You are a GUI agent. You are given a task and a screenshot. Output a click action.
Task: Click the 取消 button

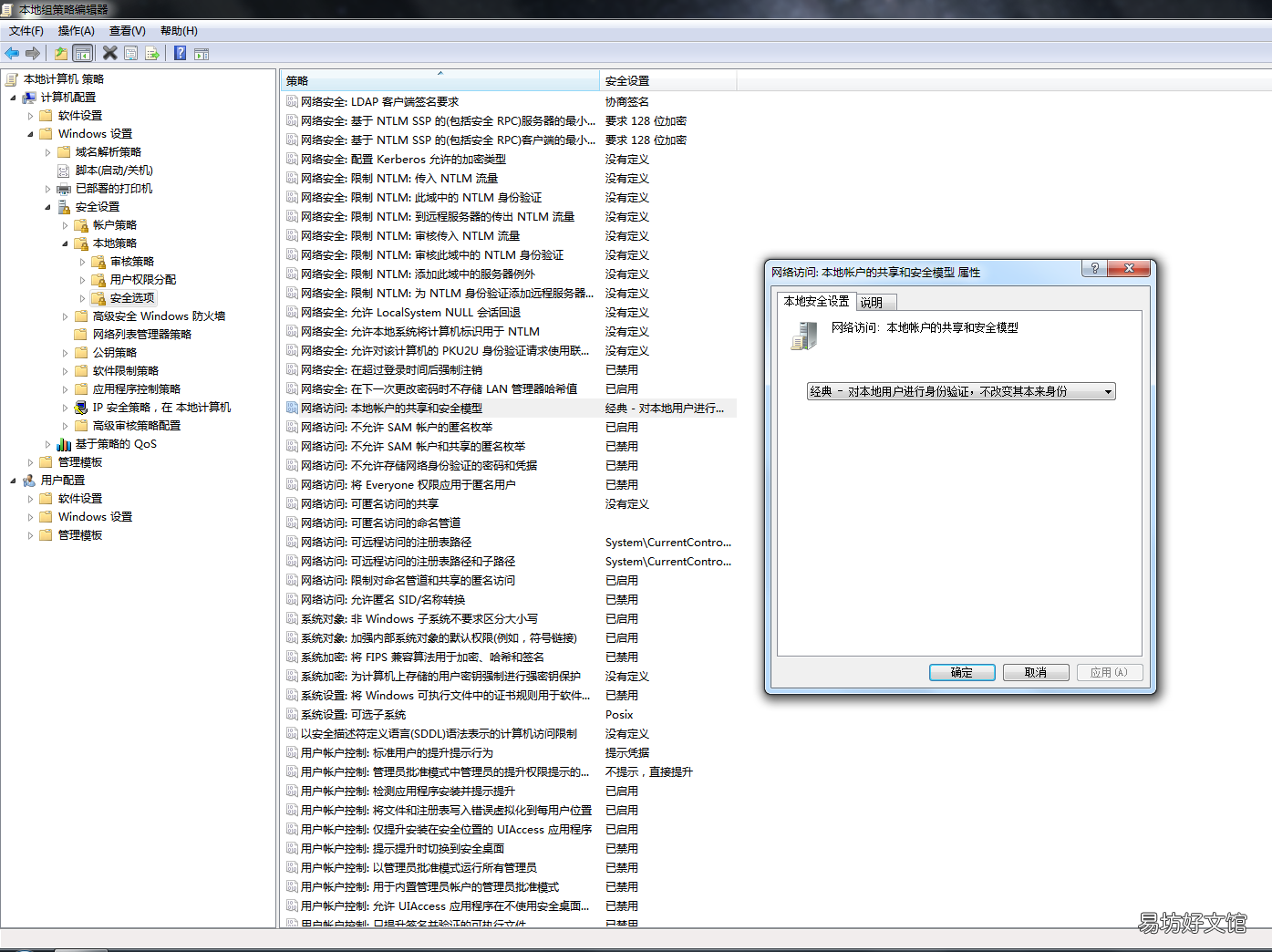tap(1036, 672)
